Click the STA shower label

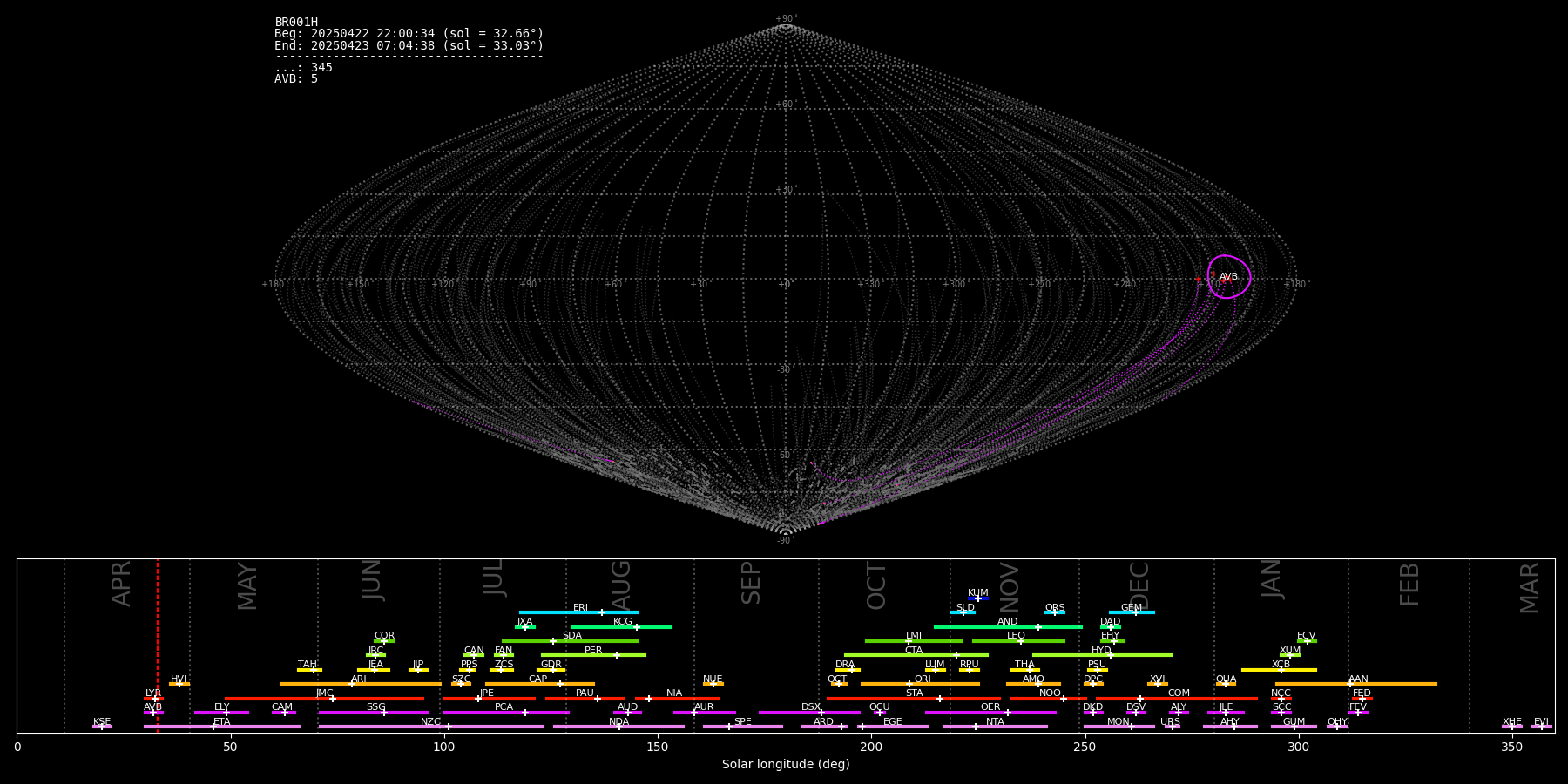point(915,693)
